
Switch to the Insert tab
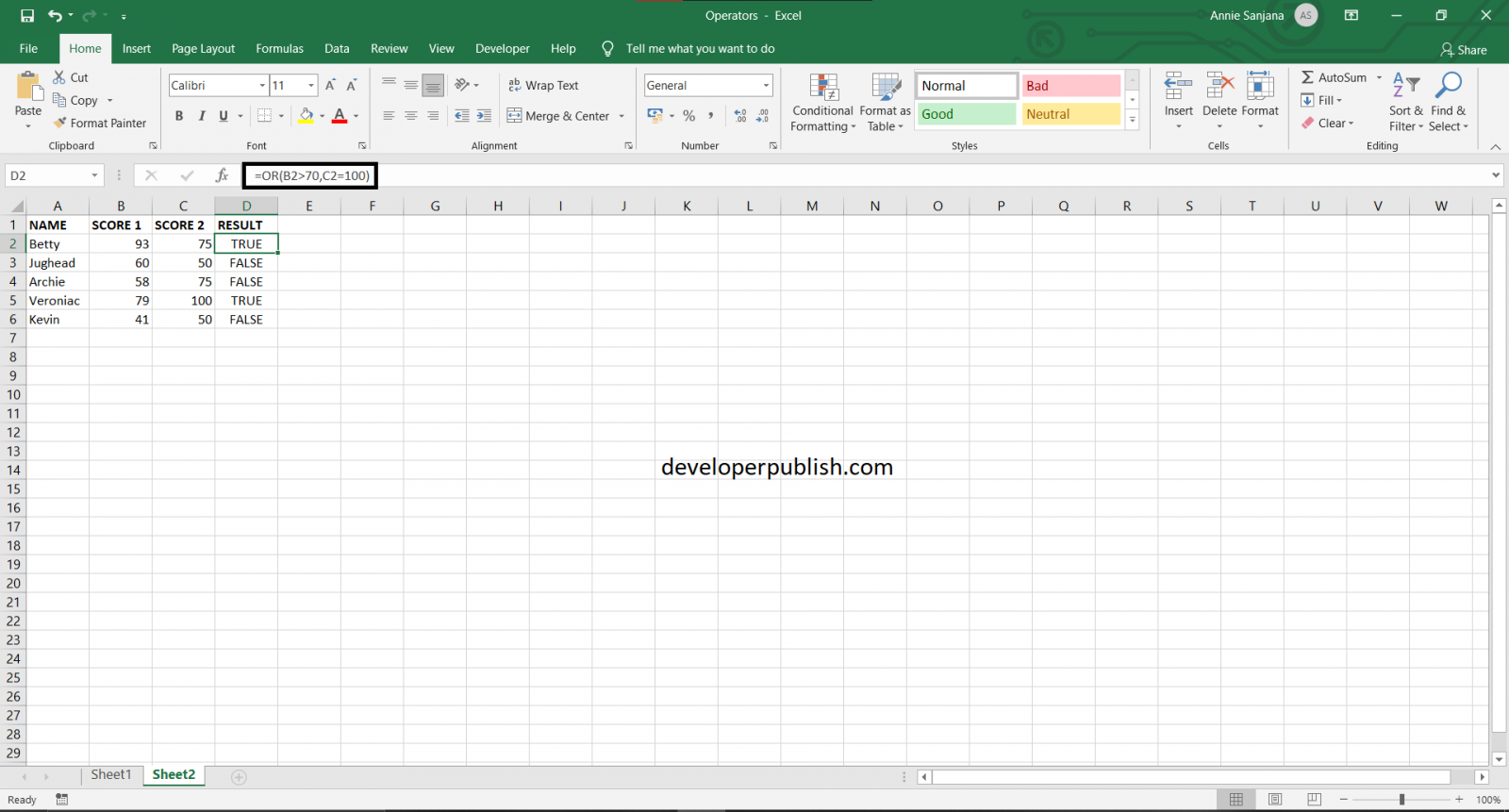(x=137, y=48)
